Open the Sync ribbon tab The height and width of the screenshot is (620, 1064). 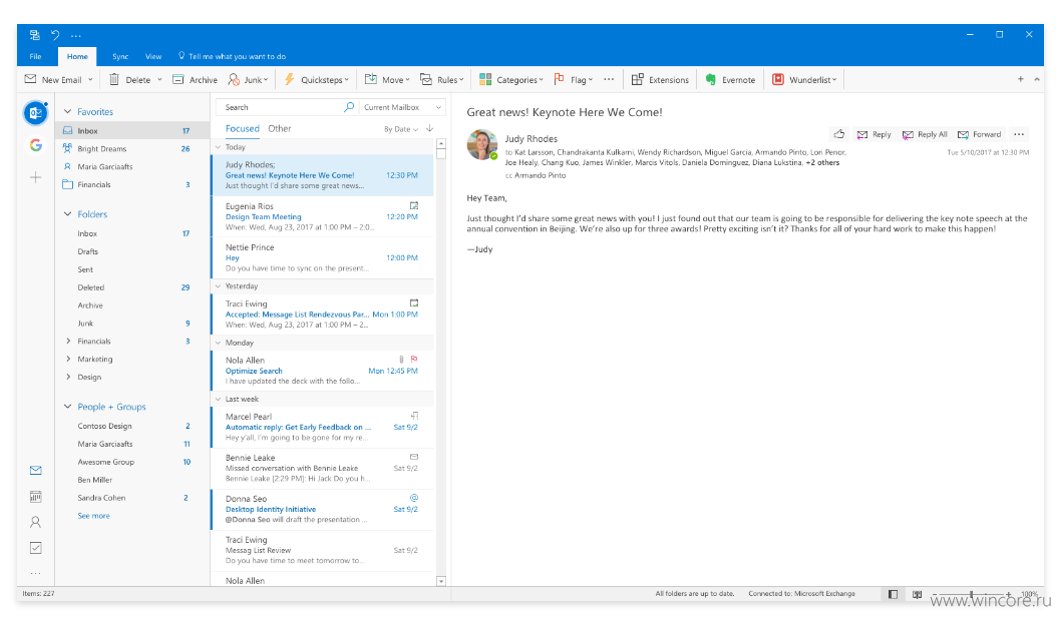point(120,56)
